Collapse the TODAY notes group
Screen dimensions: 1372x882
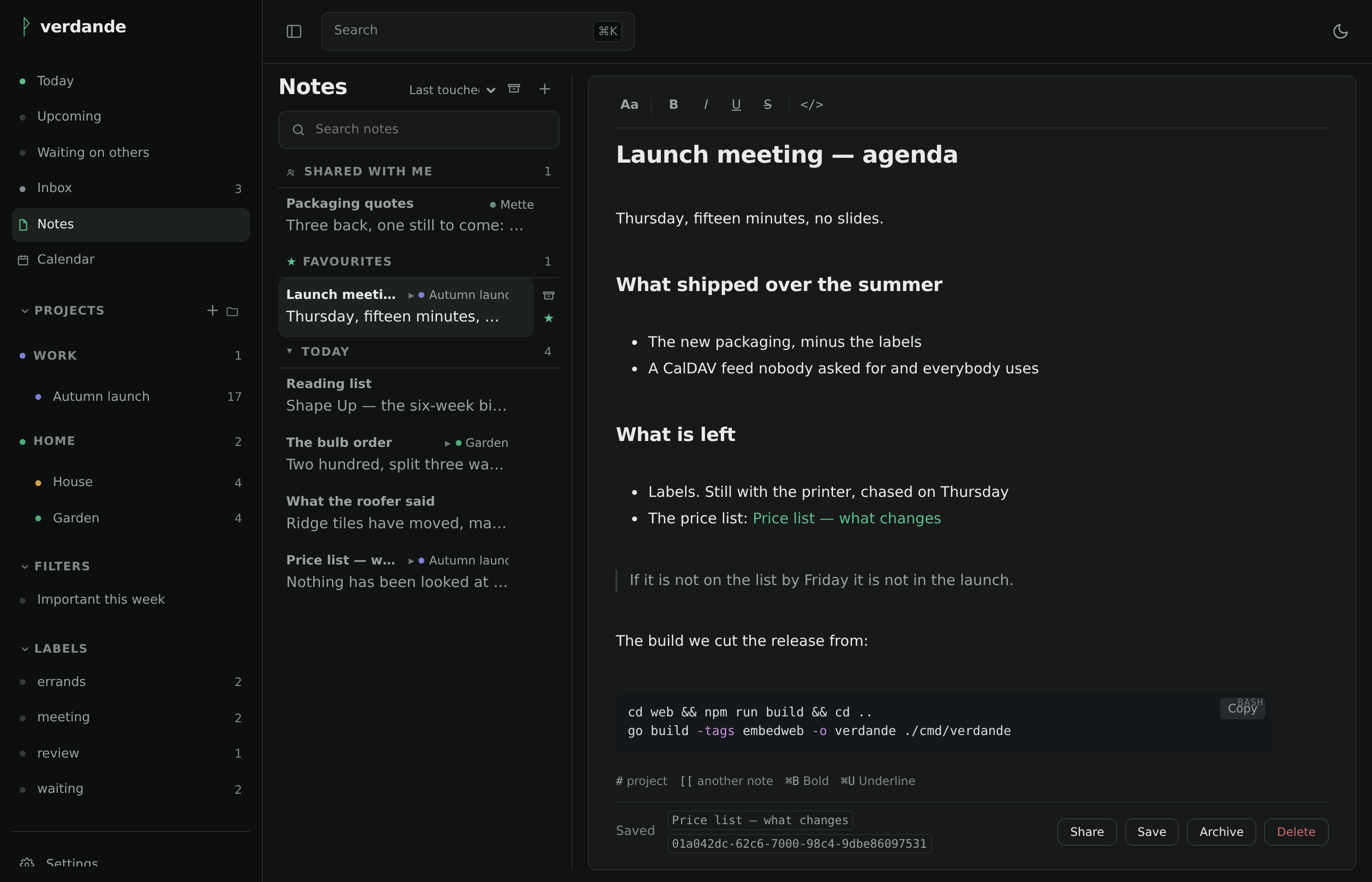[290, 351]
